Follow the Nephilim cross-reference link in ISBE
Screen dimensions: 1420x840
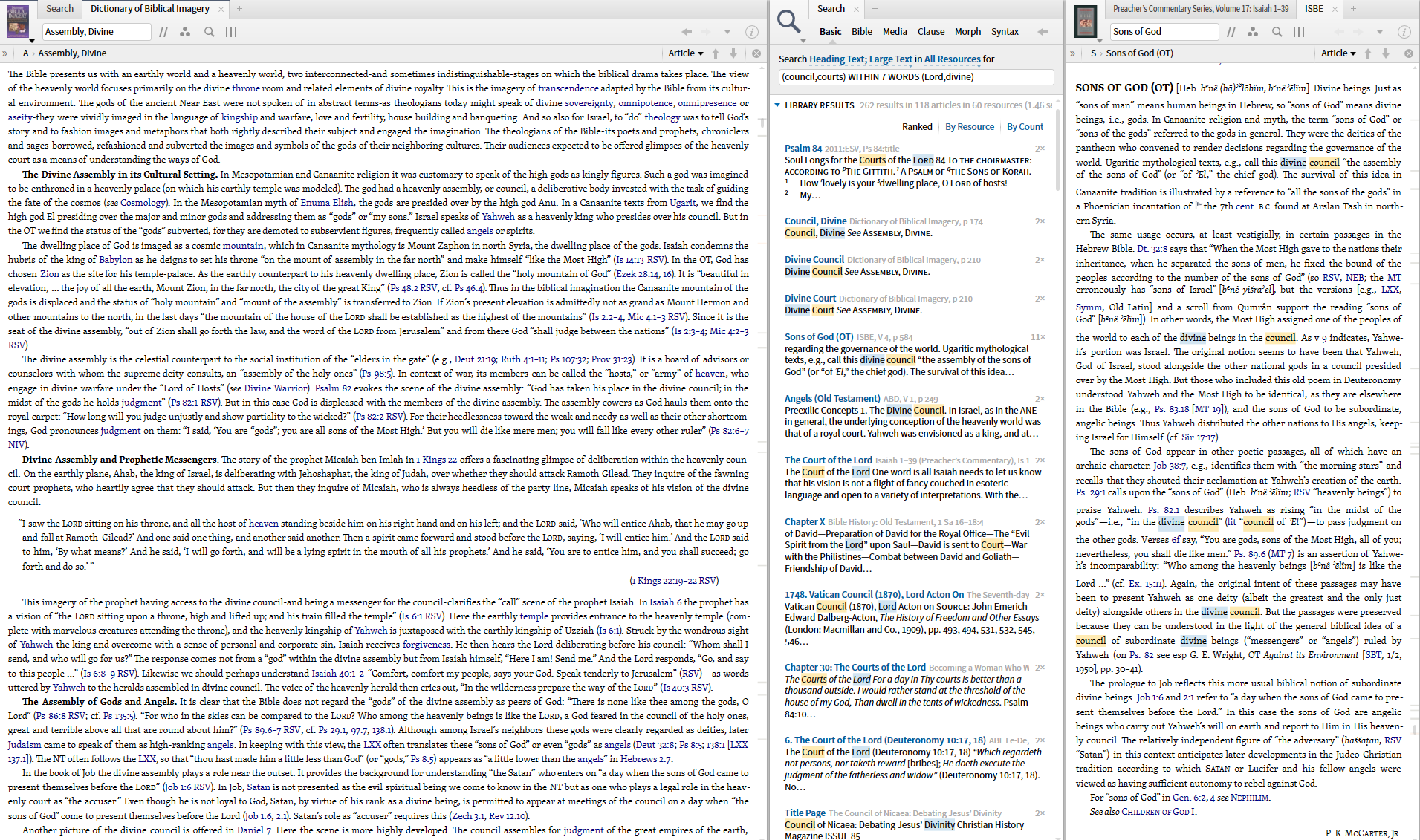pos(1250,798)
